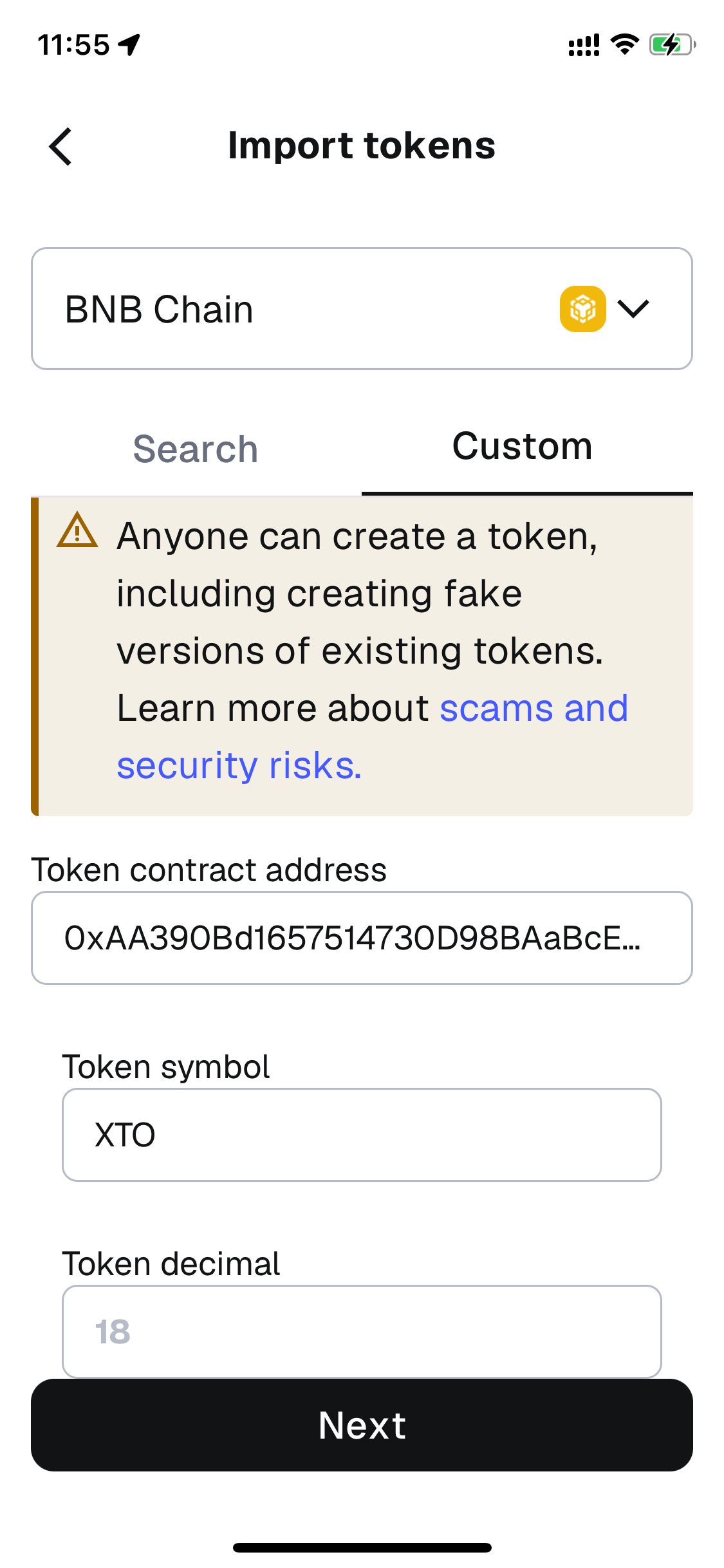Click the yellow BNB Chain logo
Viewport: 724px width, 1568px height.
point(582,309)
